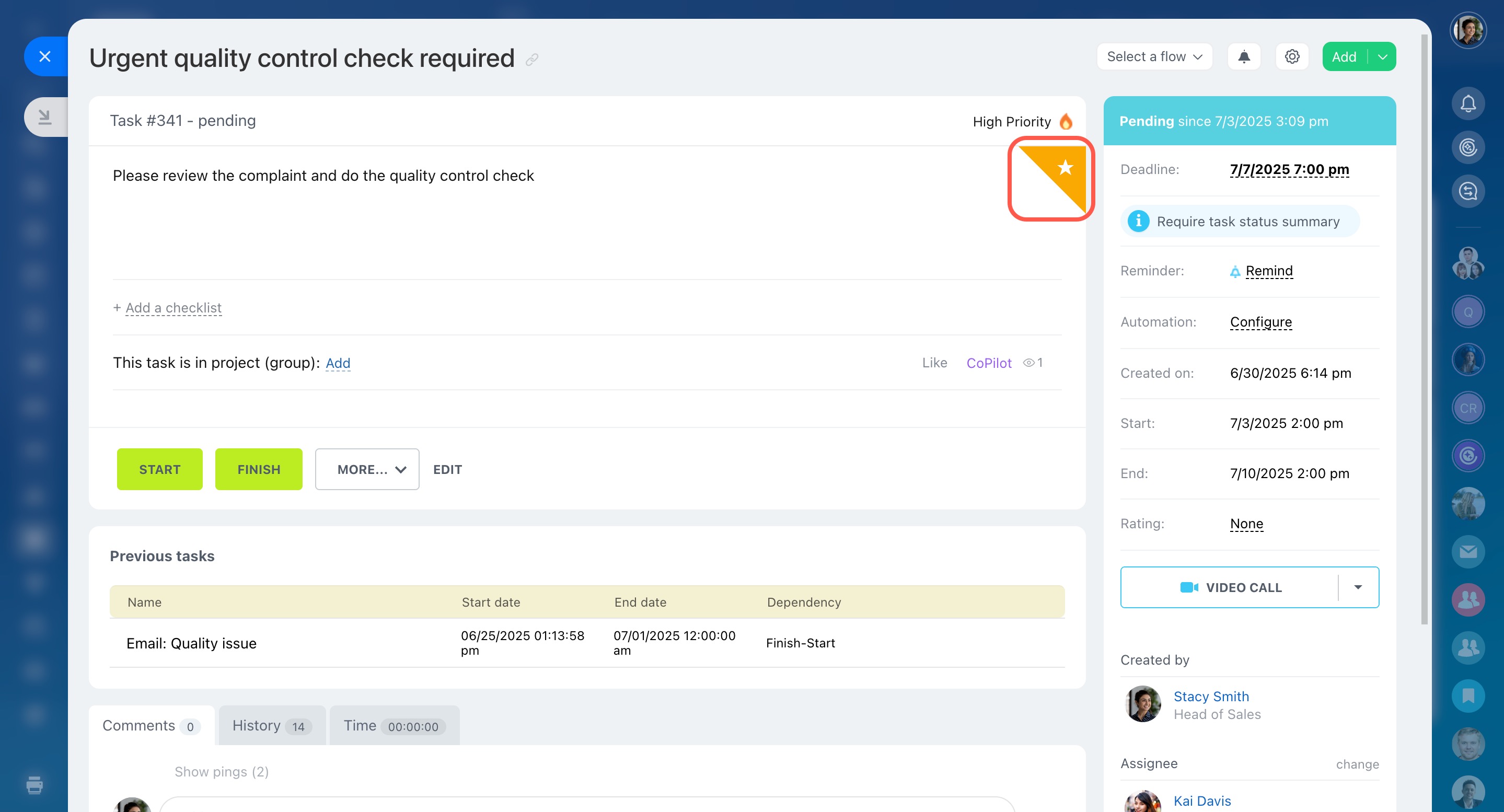Open the mail envelope icon in sidebar
This screenshot has width=1504, height=812.
point(1468,552)
